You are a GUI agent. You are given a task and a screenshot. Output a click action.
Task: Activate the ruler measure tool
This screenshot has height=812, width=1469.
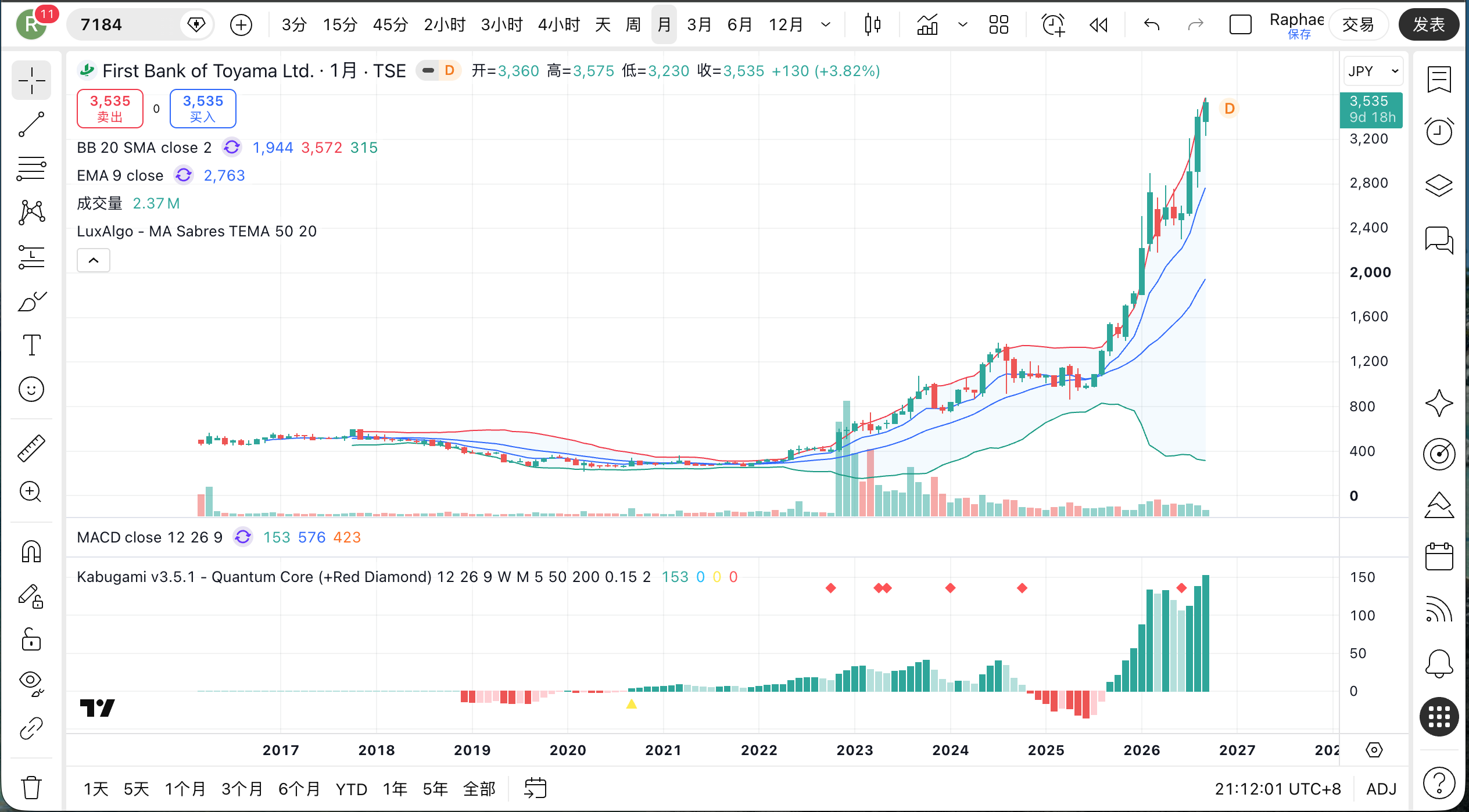tap(31, 448)
